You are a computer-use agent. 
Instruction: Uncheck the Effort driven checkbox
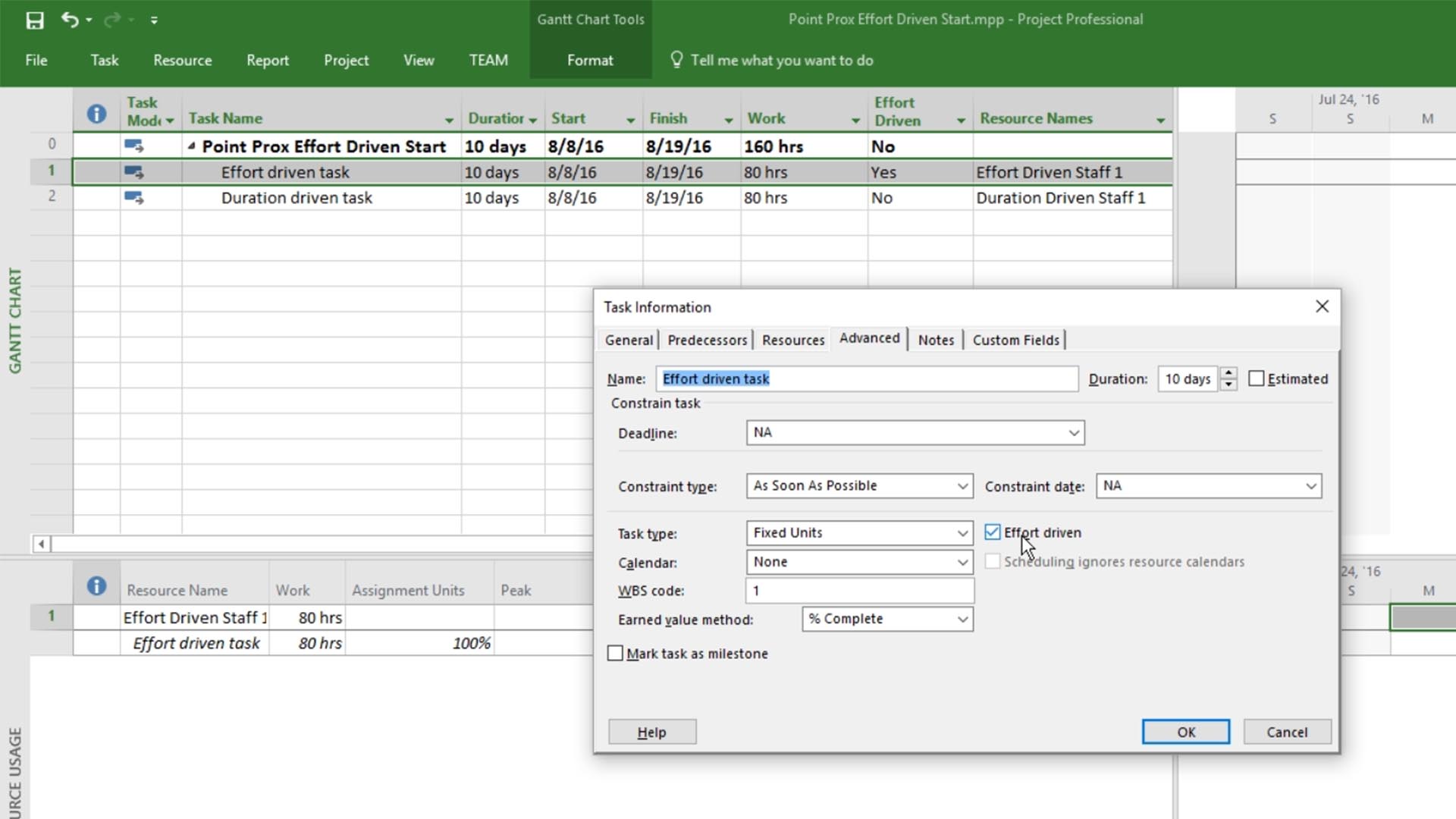992,532
